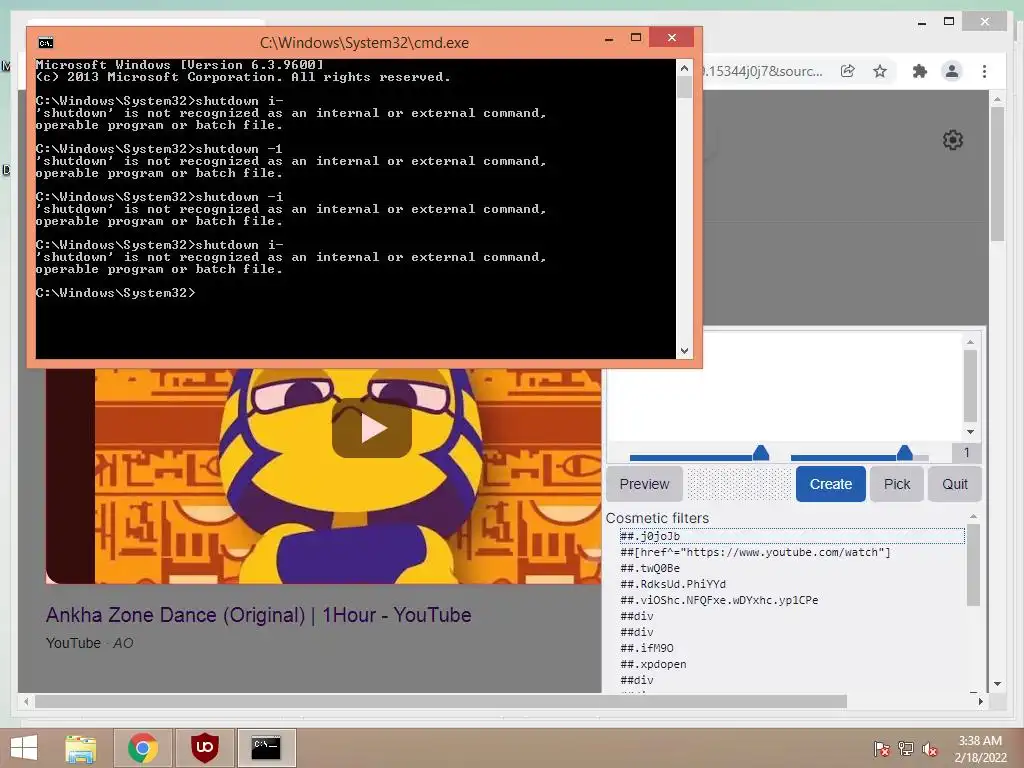1024x768 pixels.
Task: Click filter count box showing 1
Action: pyautogui.click(x=967, y=453)
